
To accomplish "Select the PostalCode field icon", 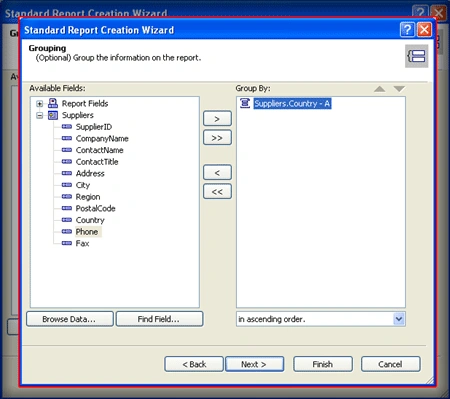I will coord(67,208).
